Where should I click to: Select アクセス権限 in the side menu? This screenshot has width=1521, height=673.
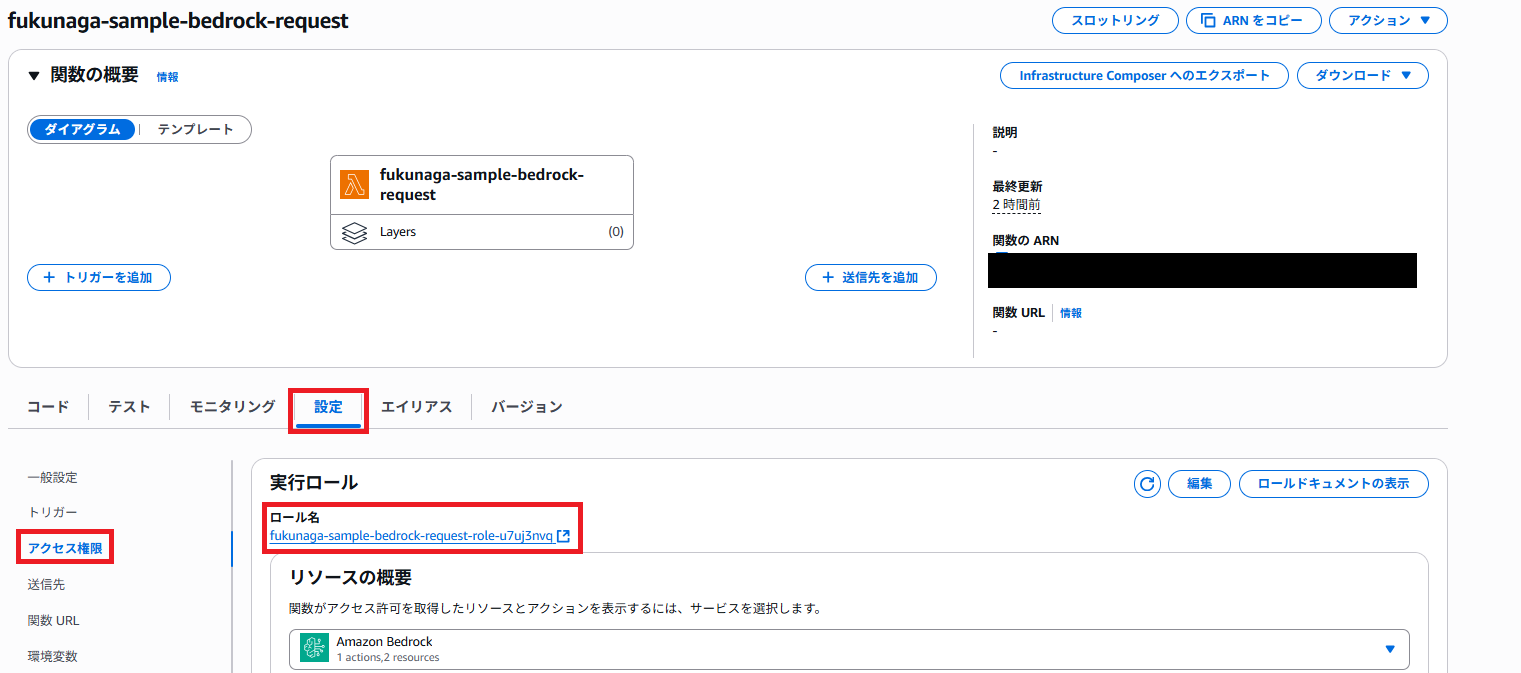pyautogui.click(x=65, y=548)
